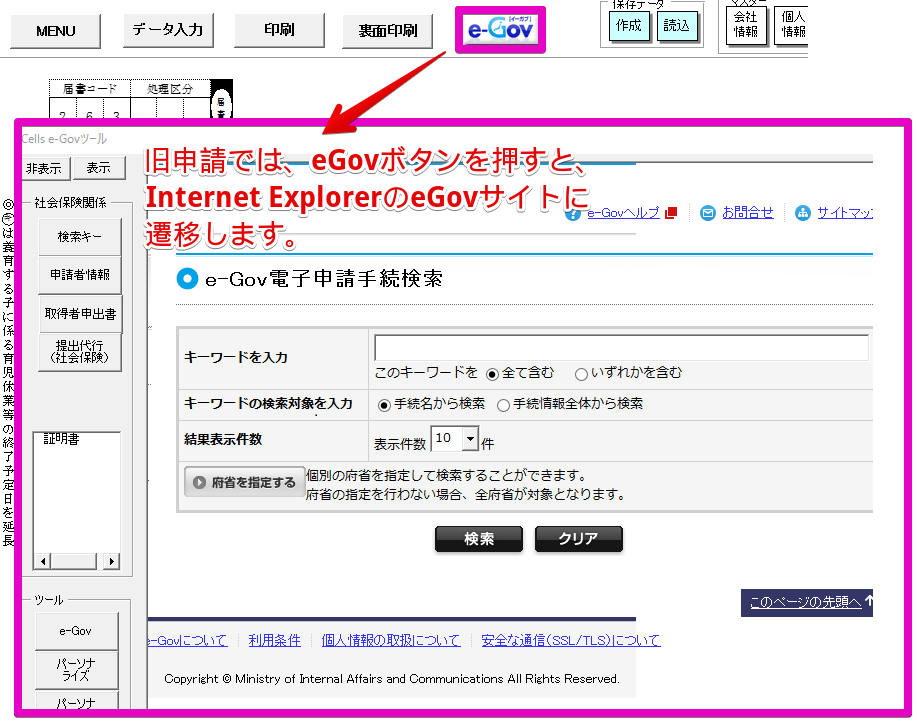The height and width of the screenshot is (721, 917).
Task: Select the 全て含む radio button
Action: tap(492, 374)
